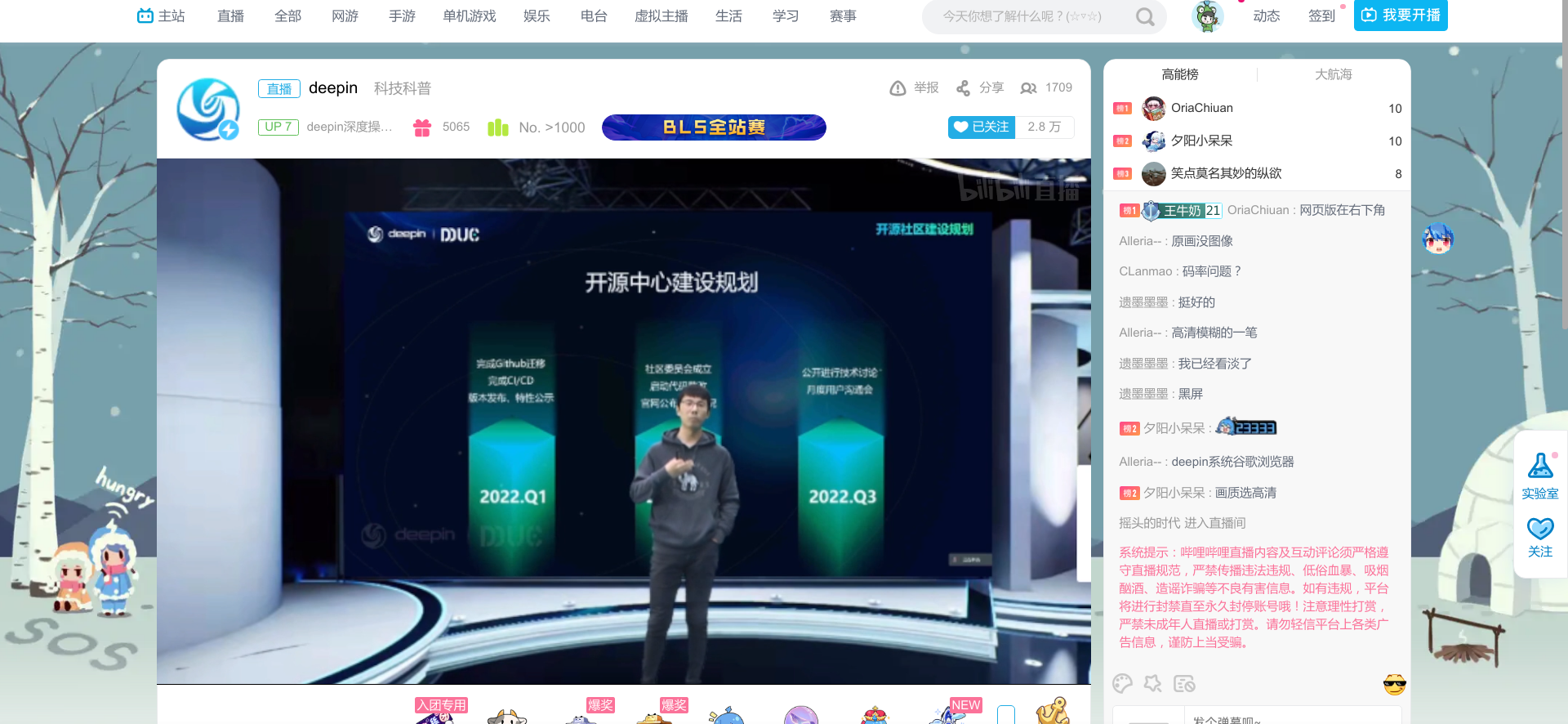Open the 生活 category
Screen dimensions: 1568x724
pos(728,16)
